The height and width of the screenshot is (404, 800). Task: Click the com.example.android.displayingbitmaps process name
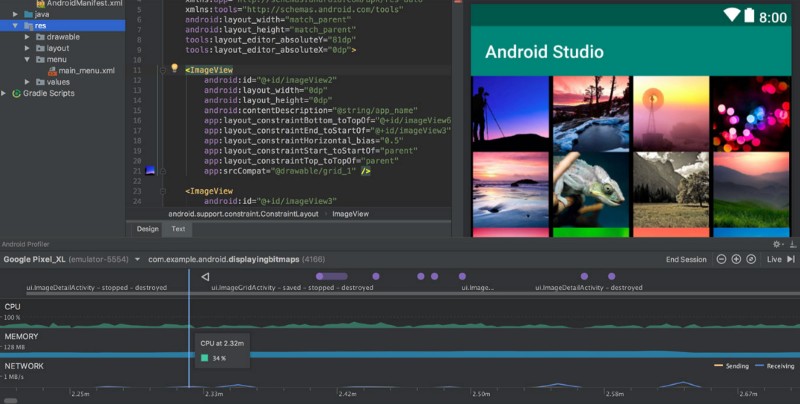(223, 260)
